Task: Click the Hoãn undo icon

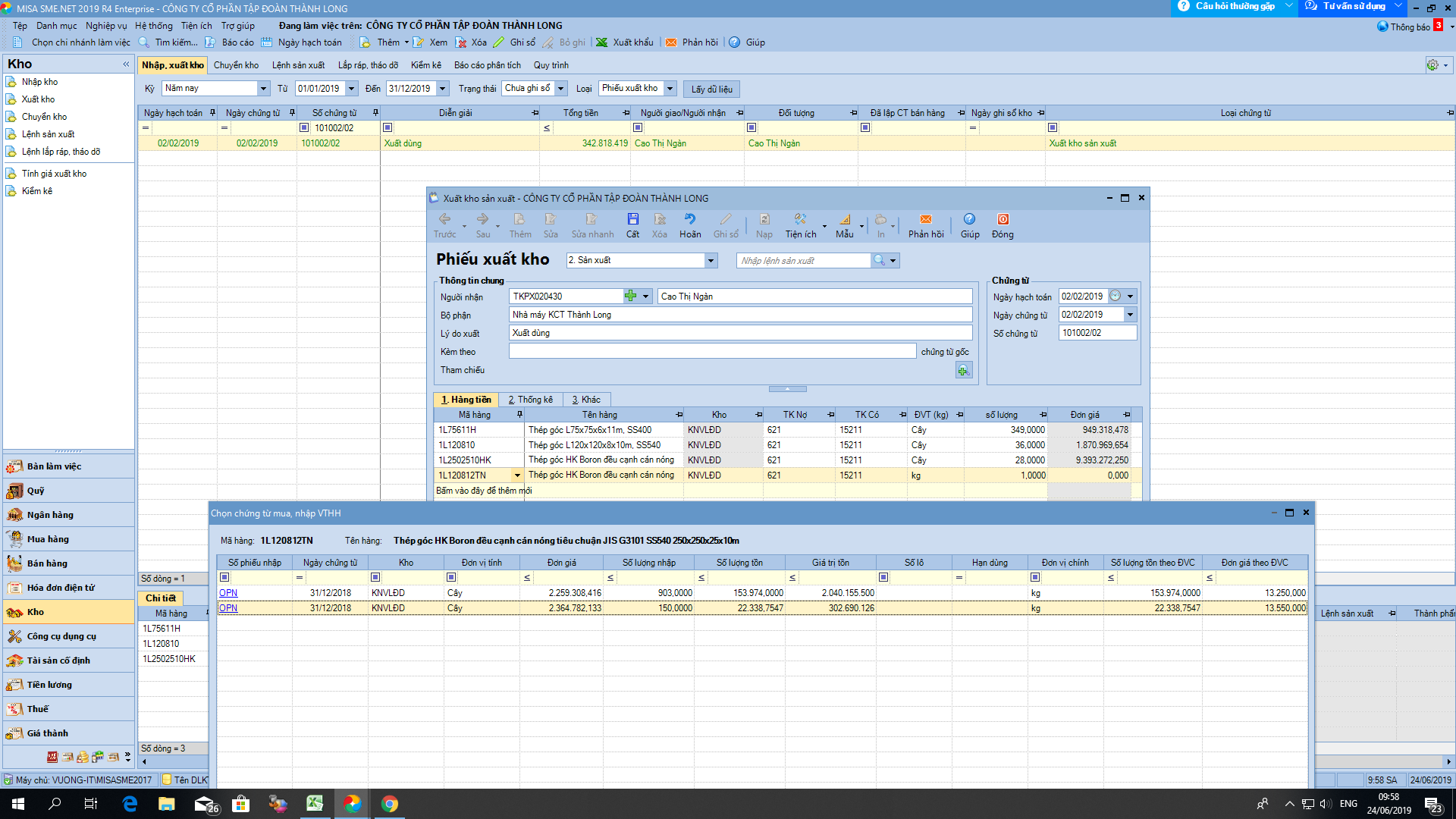Action: 689,219
